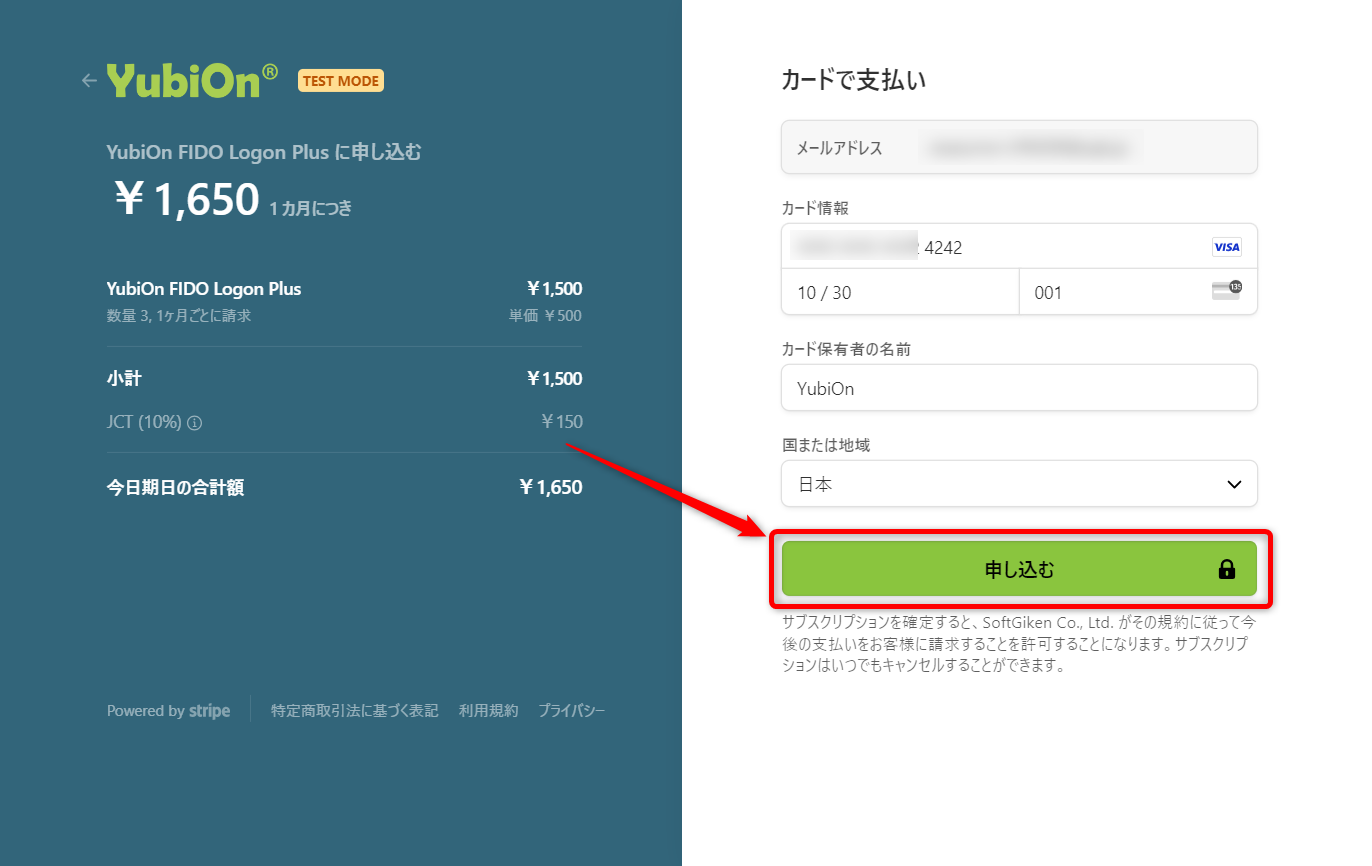
Task: Click the YubiOn FIDO Logon Plus に申し込む heading
Action: 264,152
